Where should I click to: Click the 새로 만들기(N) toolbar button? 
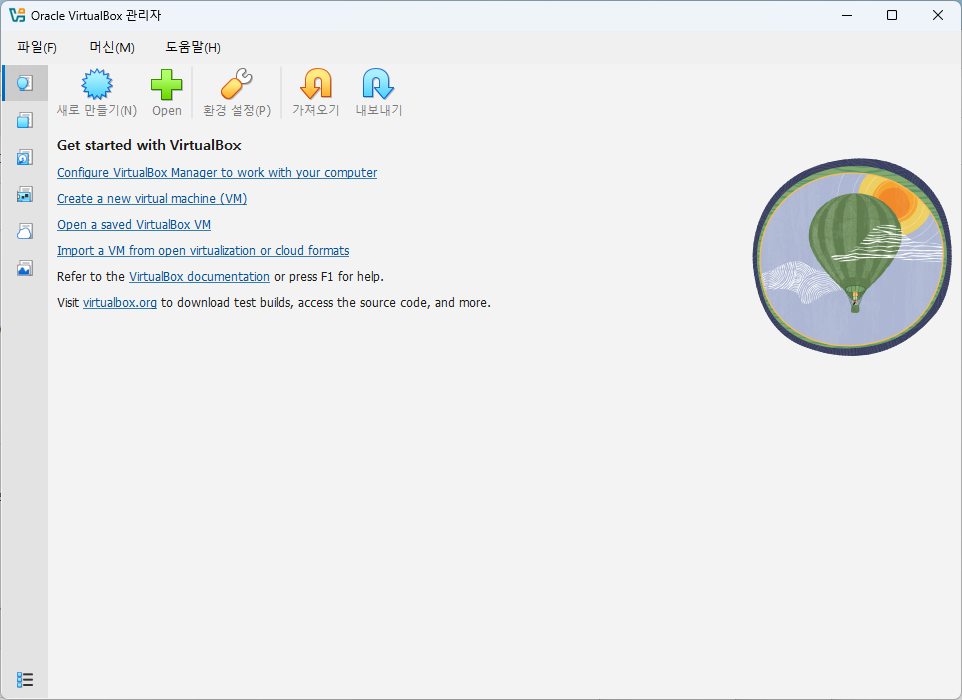coord(97,93)
